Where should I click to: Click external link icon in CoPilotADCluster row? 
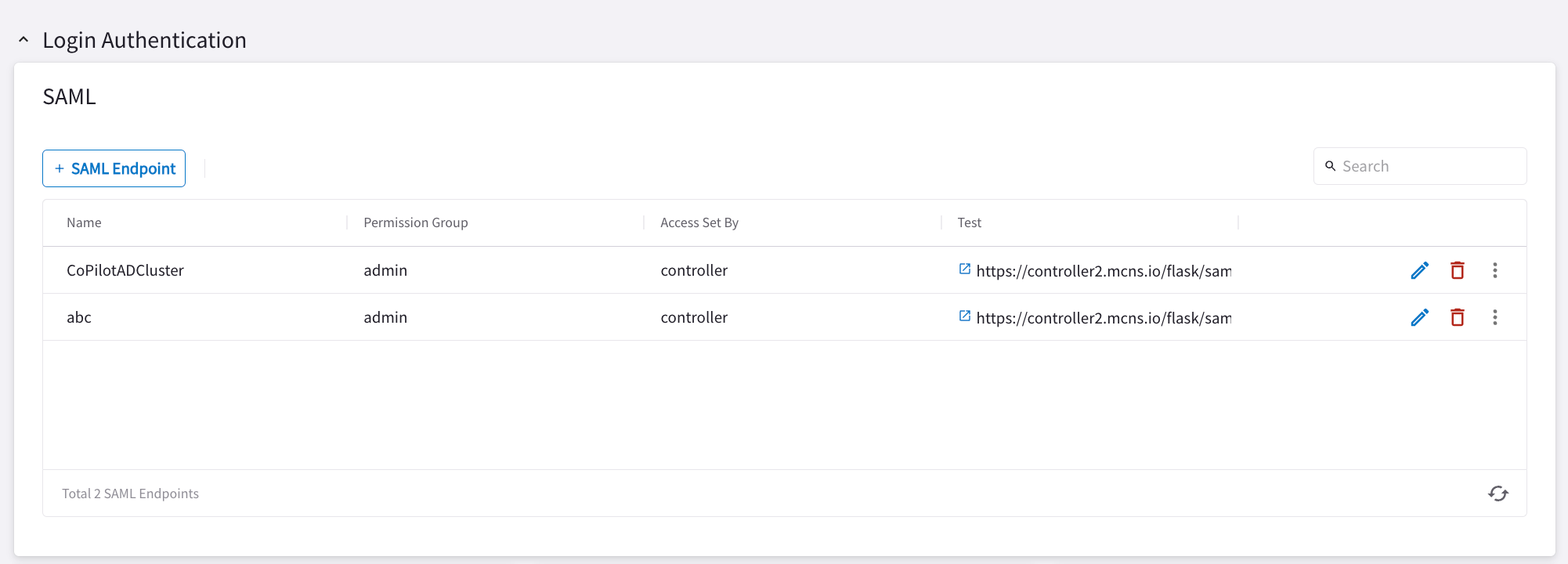point(965,269)
